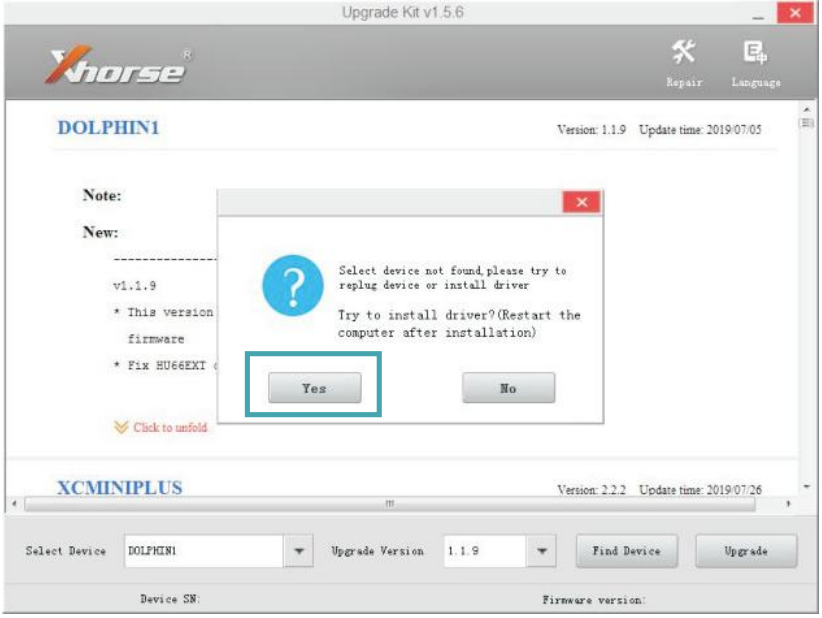Click the vertical scrollbar up arrow
822x618 pixels.
pos(807,110)
